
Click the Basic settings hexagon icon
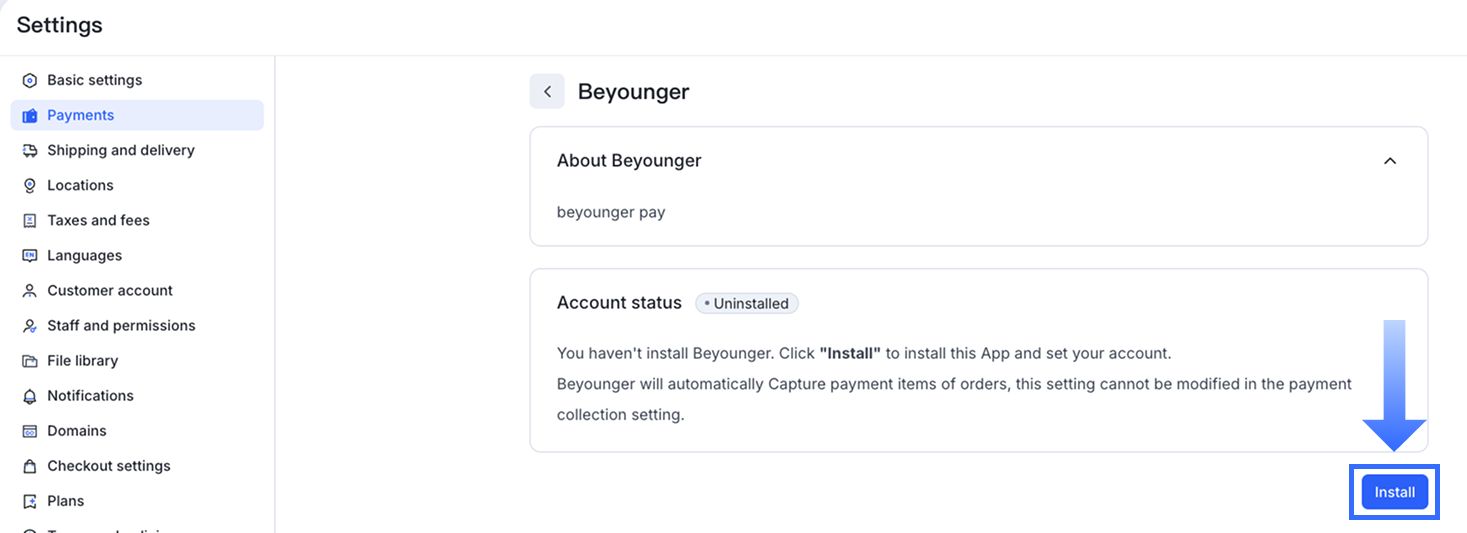30,80
